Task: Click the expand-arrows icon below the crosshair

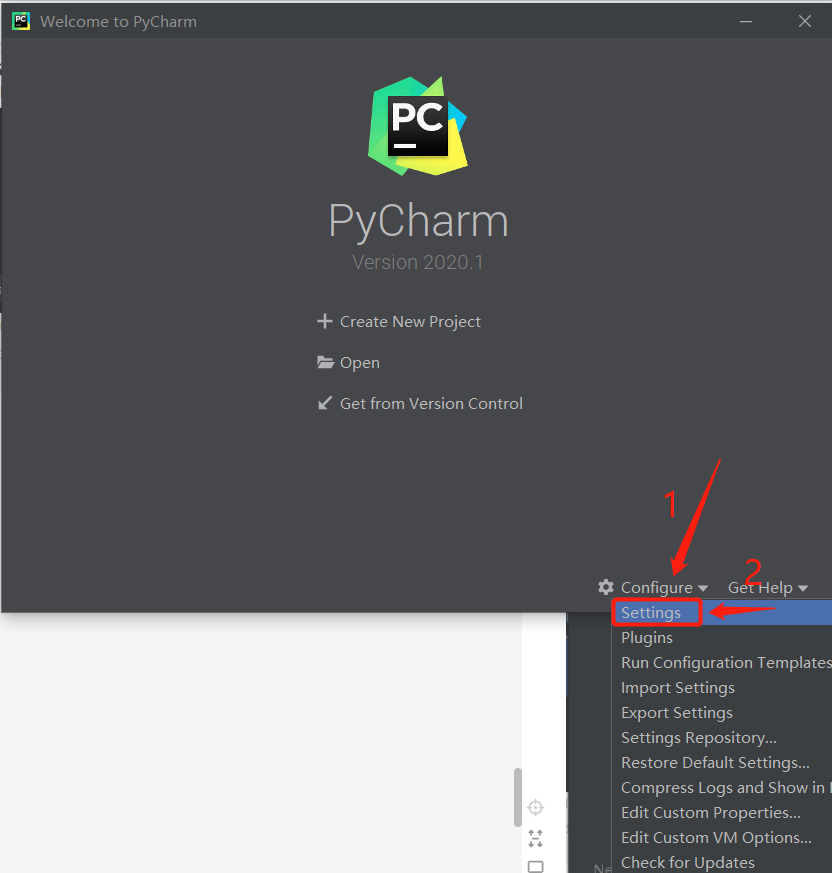Action: coord(535,838)
